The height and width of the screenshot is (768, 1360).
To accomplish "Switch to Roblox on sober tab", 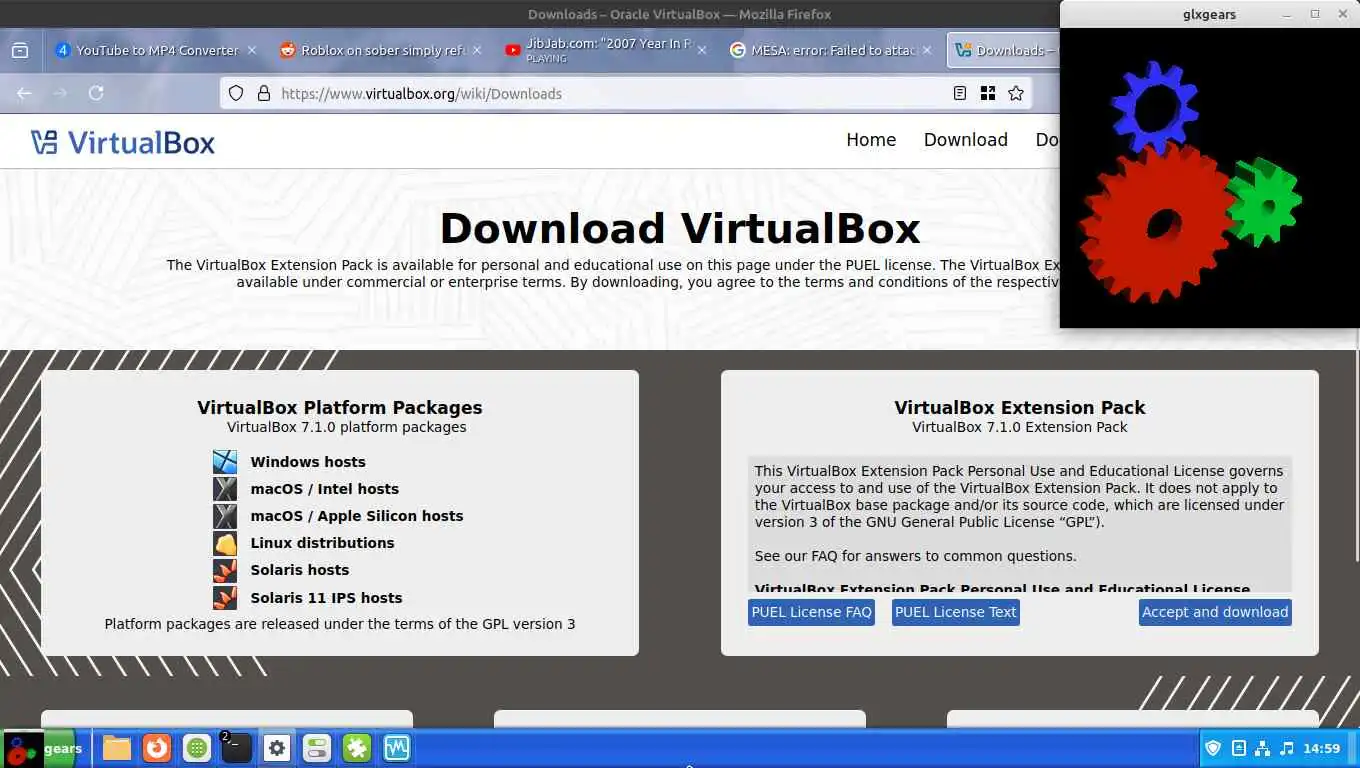I will (380, 50).
